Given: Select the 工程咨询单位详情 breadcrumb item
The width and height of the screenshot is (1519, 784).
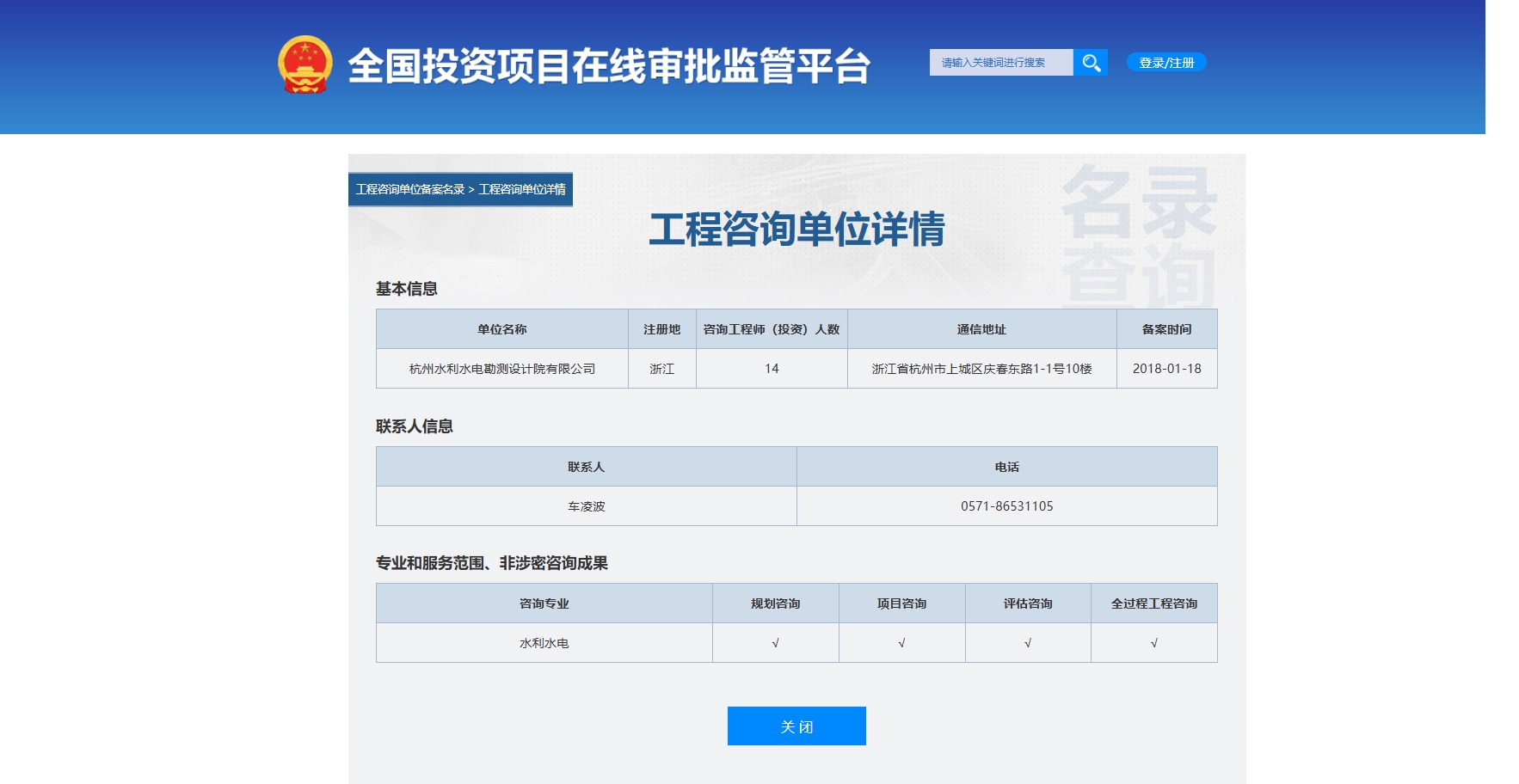Looking at the screenshot, I should coord(522,189).
